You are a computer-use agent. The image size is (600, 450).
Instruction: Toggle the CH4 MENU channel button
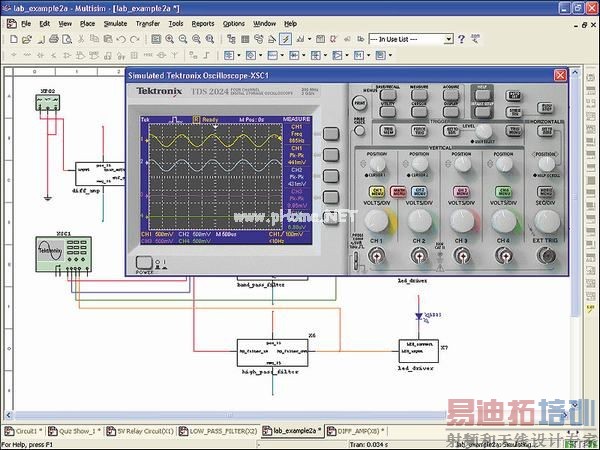(503, 191)
